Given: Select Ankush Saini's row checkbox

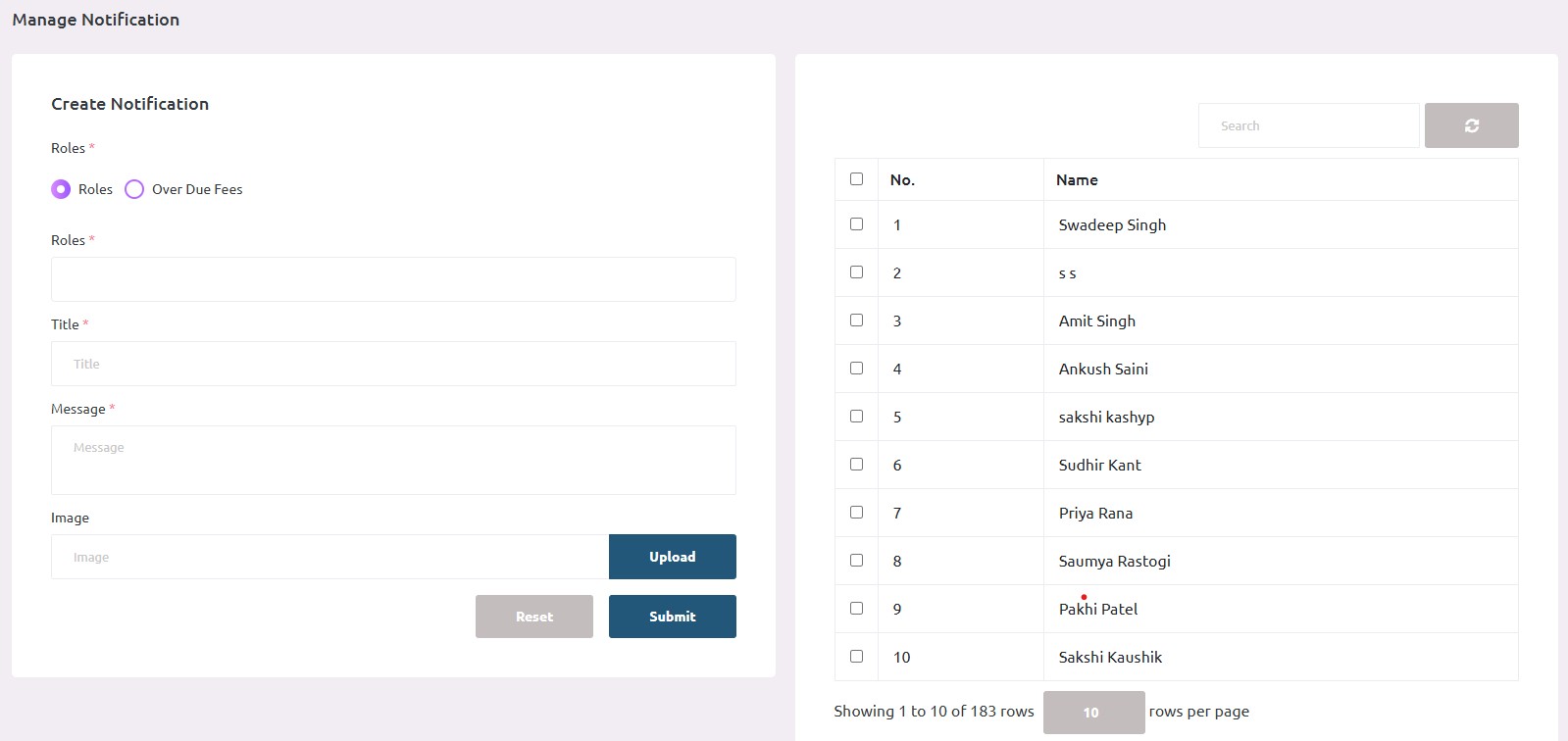Looking at the screenshot, I should 856,369.
